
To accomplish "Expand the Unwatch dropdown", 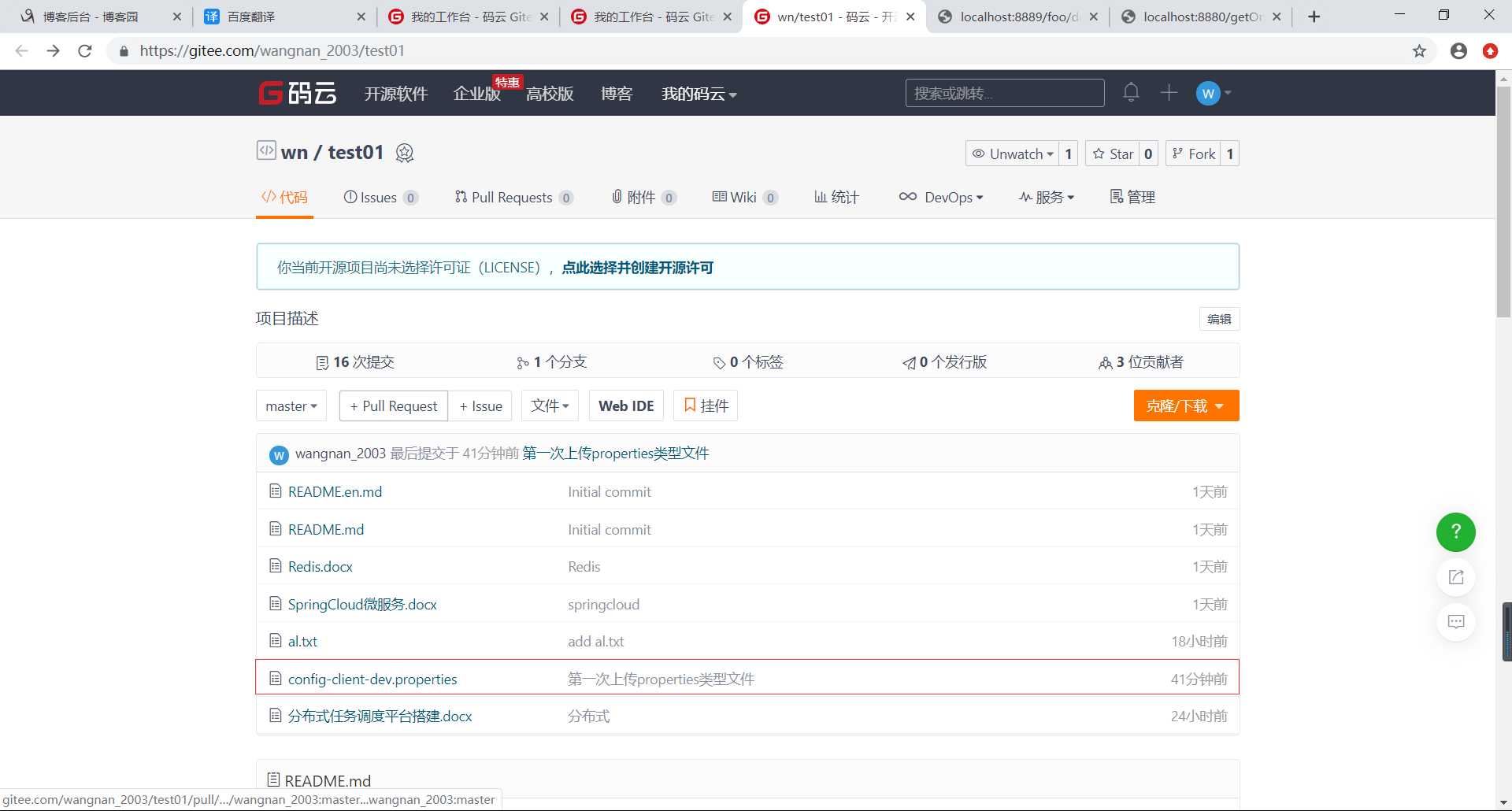I will pos(1012,154).
